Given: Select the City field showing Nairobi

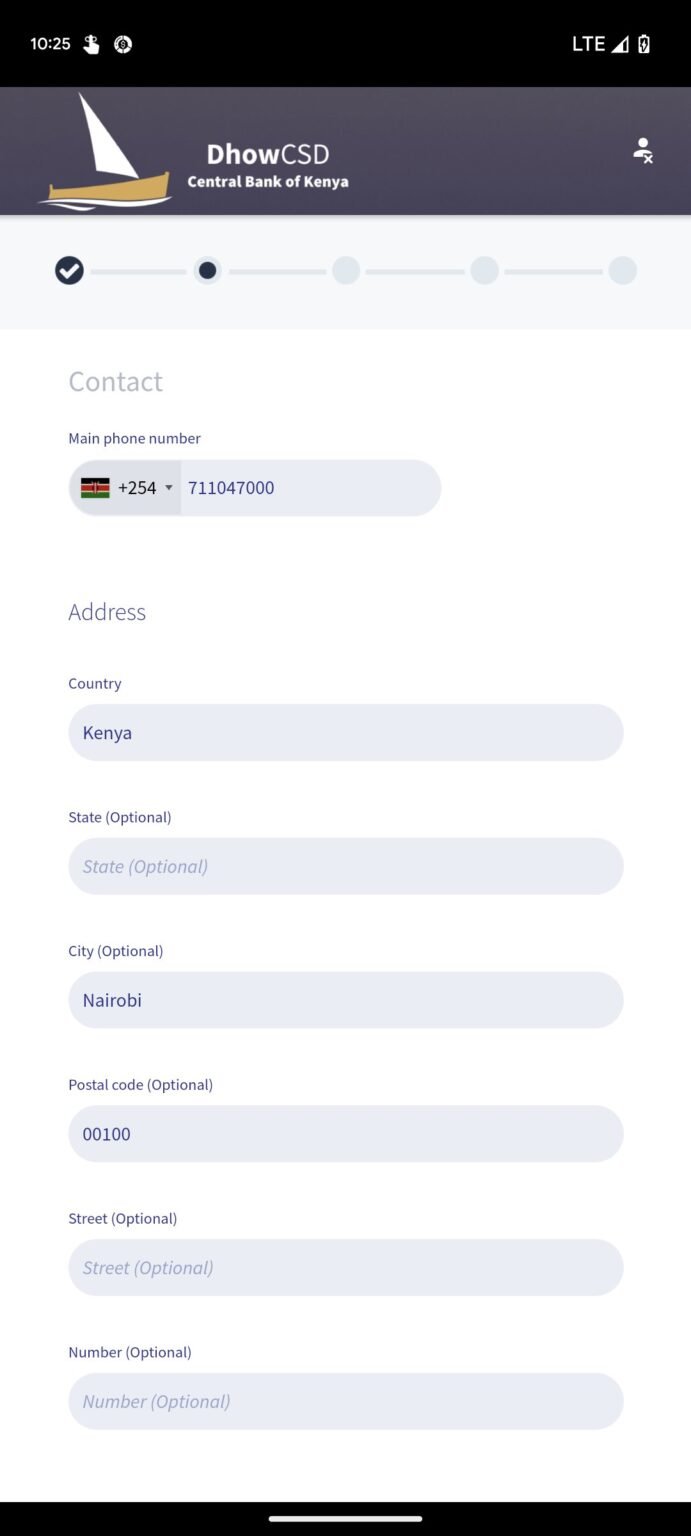Looking at the screenshot, I should pyautogui.click(x=345, y=999).
